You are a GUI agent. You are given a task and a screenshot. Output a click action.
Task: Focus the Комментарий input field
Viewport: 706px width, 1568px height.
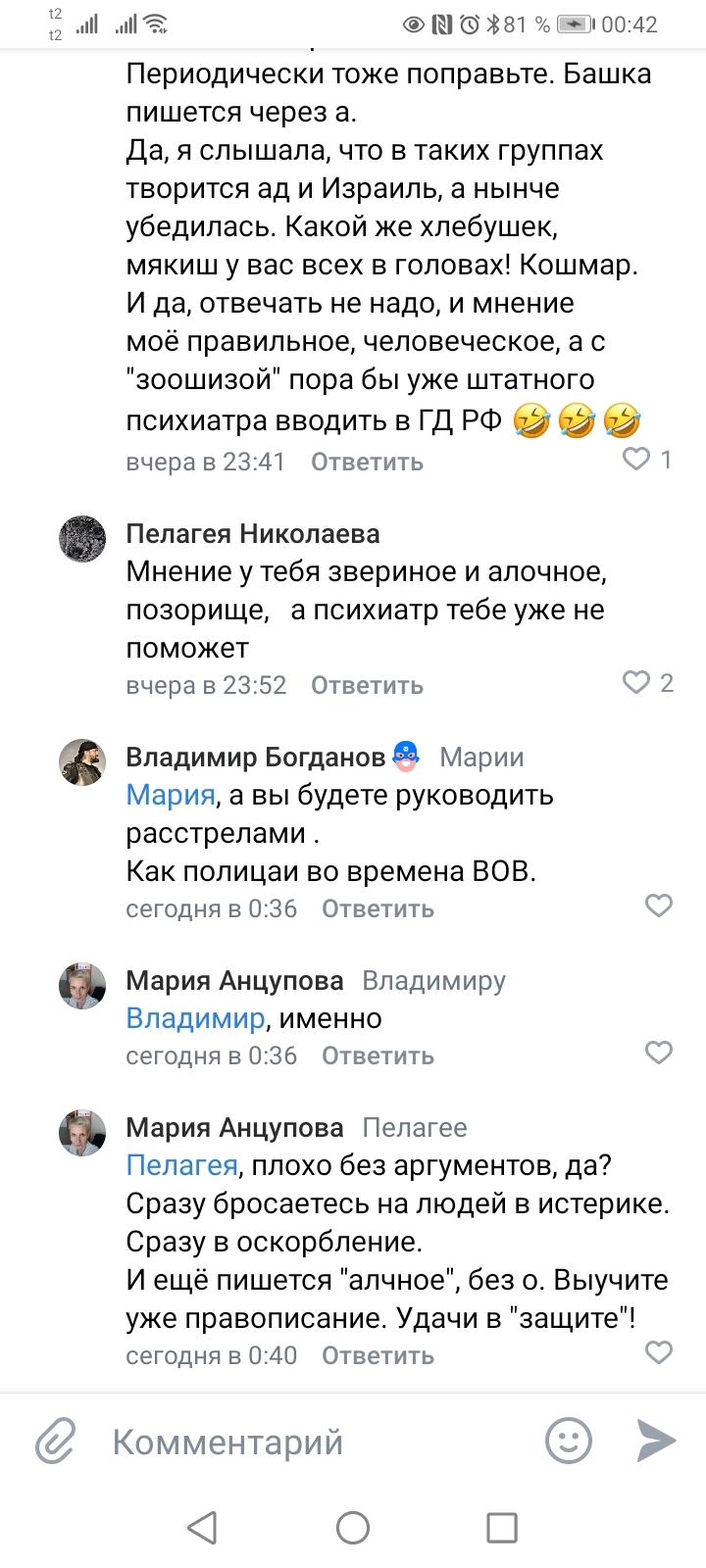click(314, 1442)
